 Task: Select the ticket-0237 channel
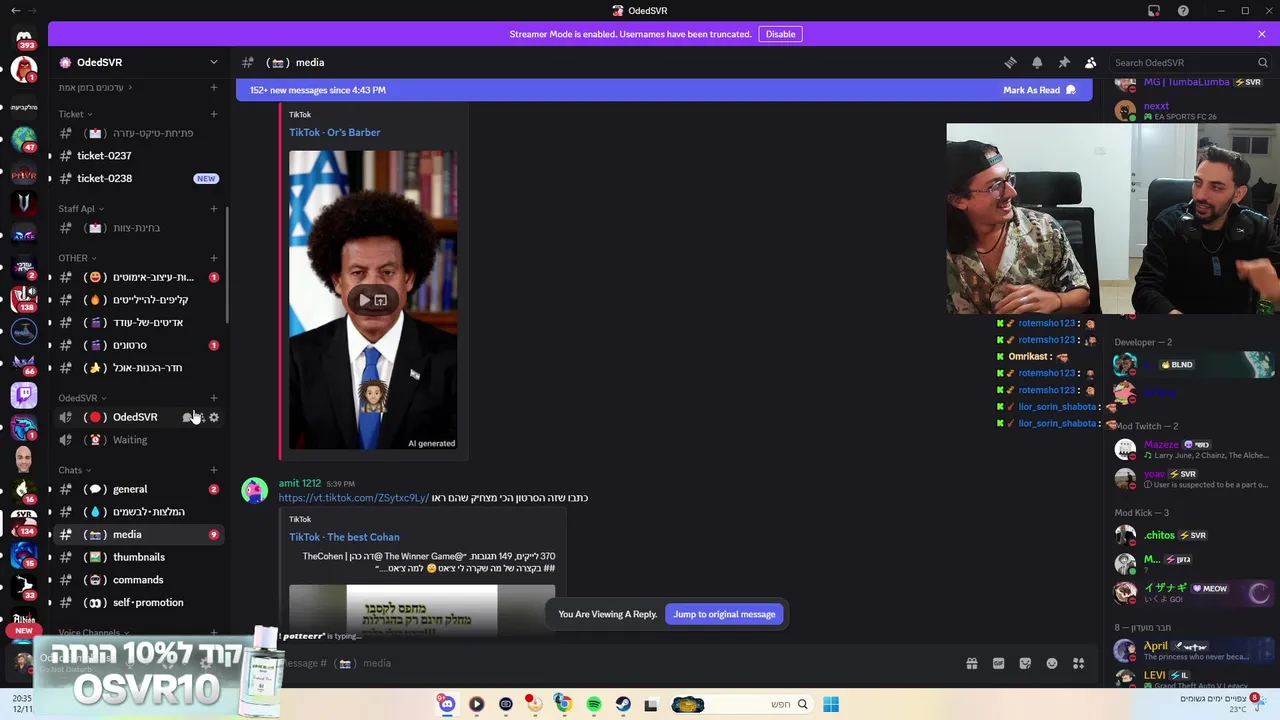tap(138, 156)
